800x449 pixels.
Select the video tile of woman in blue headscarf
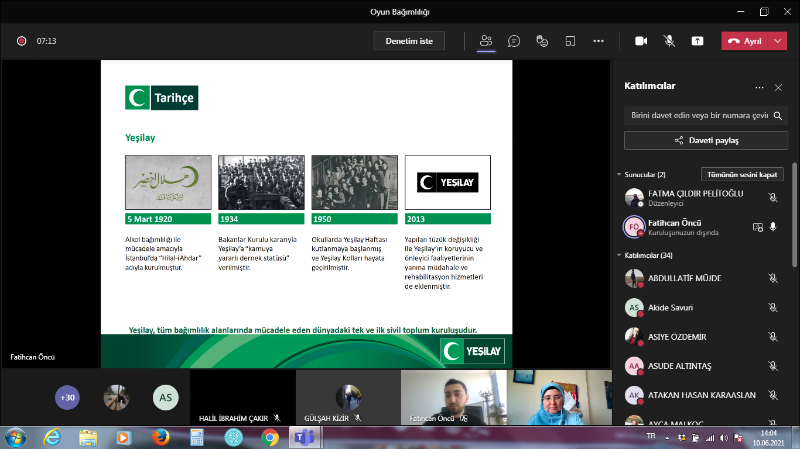click(559, 397)
